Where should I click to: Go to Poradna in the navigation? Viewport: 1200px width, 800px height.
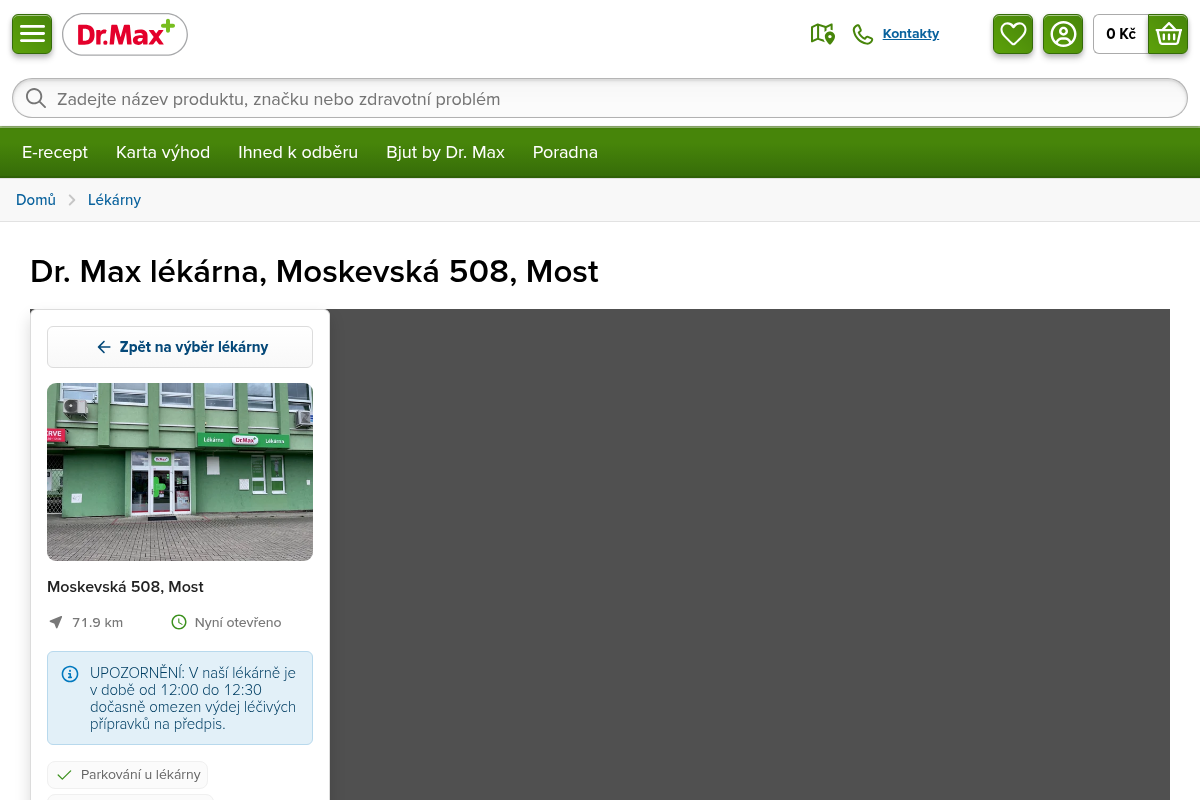tap(565, 152)
